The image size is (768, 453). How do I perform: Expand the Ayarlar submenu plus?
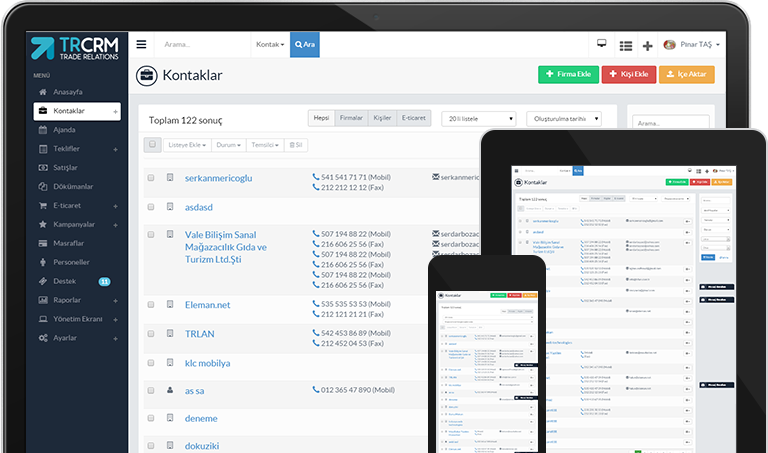click(116, 338)
